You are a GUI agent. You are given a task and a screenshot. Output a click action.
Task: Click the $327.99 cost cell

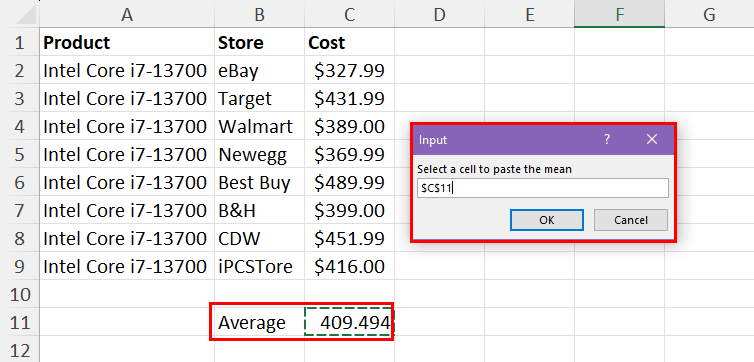tap(349, 70)
